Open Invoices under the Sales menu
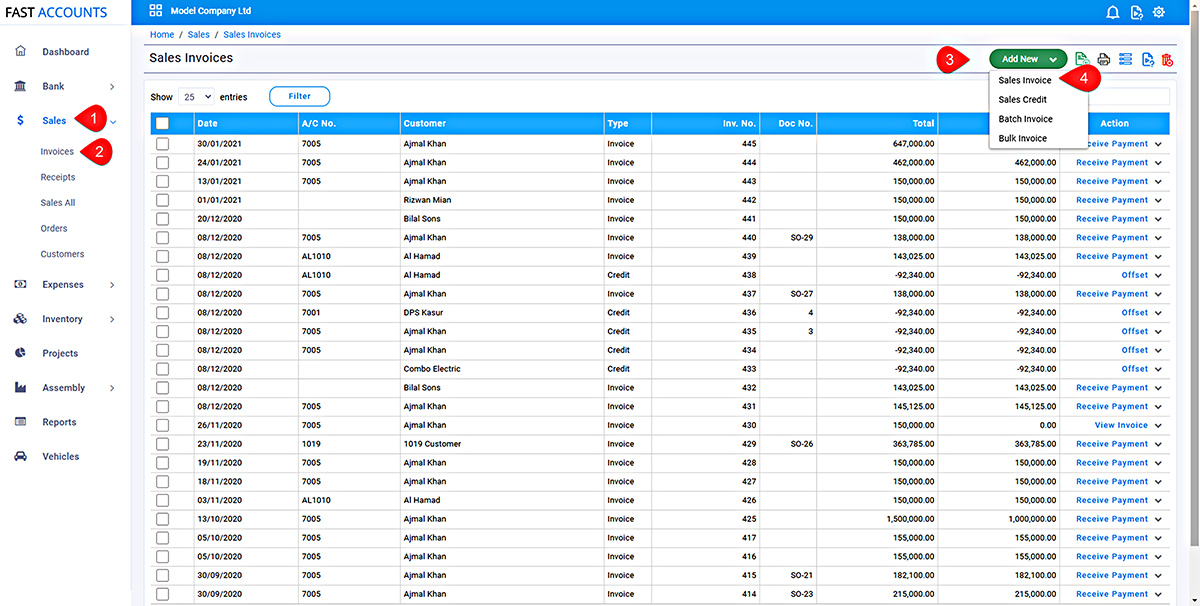 tap(57, 152)
